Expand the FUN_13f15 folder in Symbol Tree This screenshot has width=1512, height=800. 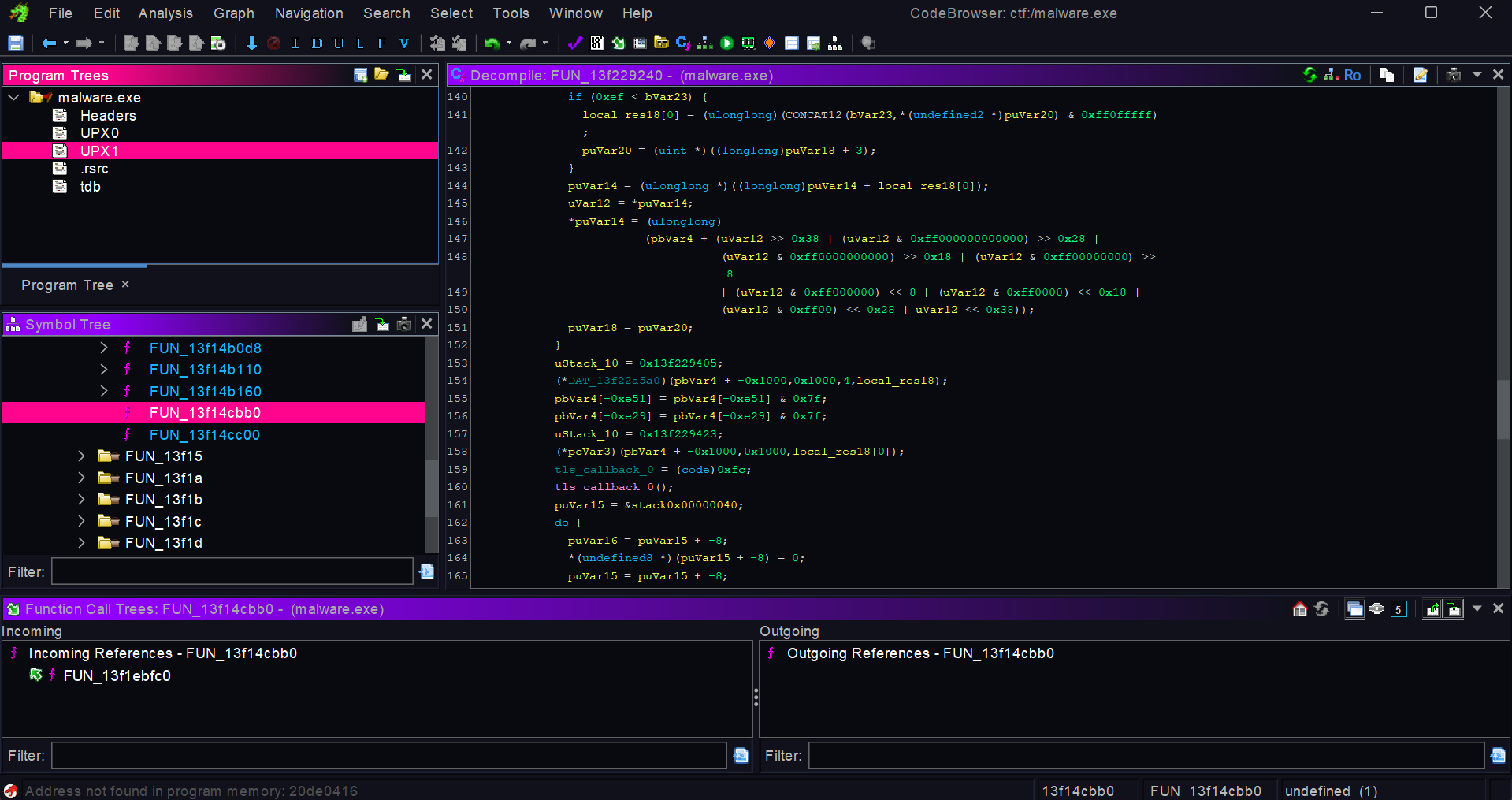[x=82, y=456]
